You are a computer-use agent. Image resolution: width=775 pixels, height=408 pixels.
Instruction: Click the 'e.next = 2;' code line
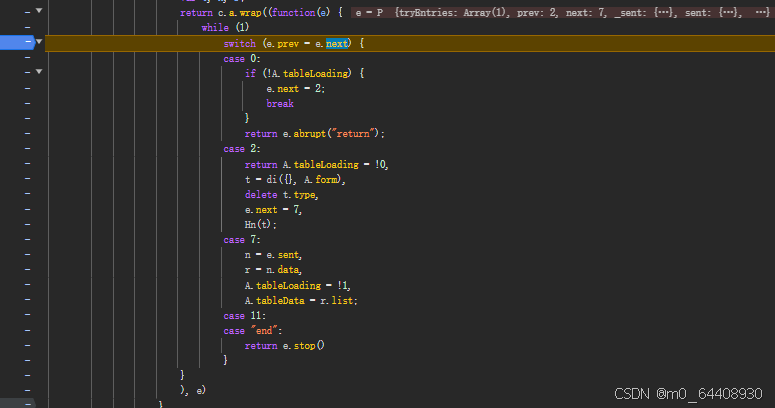[296, 89]
